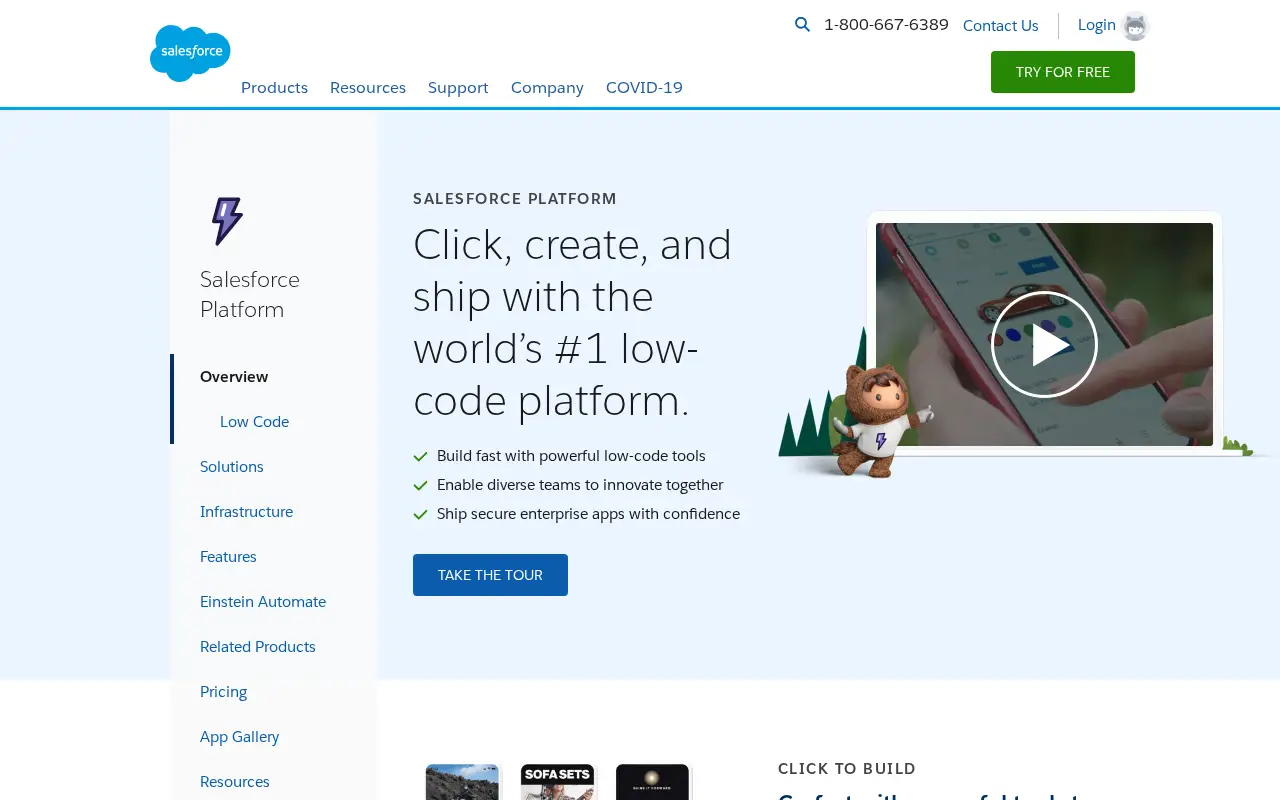Open the COVID-19 nav item
1280x800 pixels.
coord(644,87)
